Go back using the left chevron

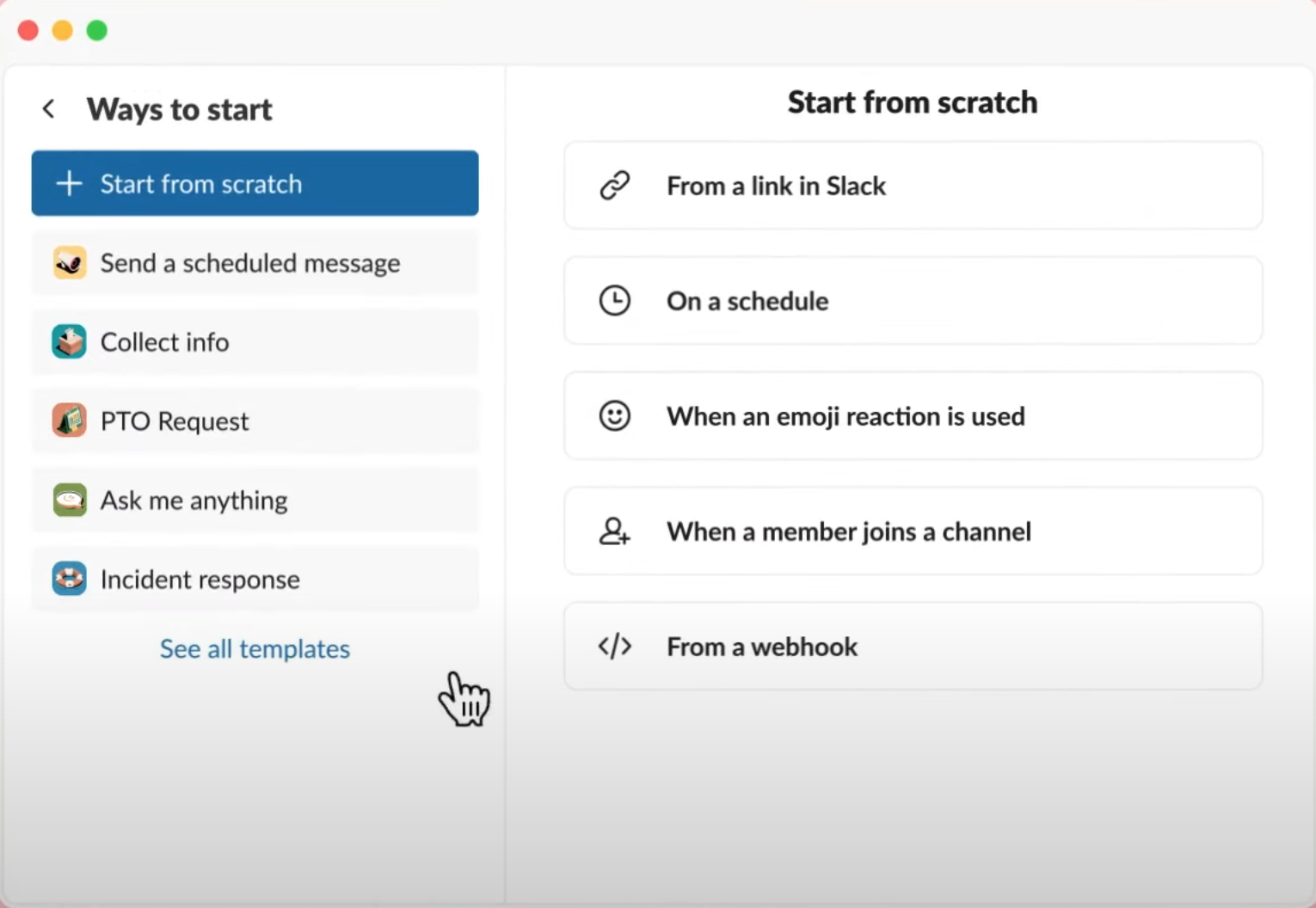click(49, 108)
